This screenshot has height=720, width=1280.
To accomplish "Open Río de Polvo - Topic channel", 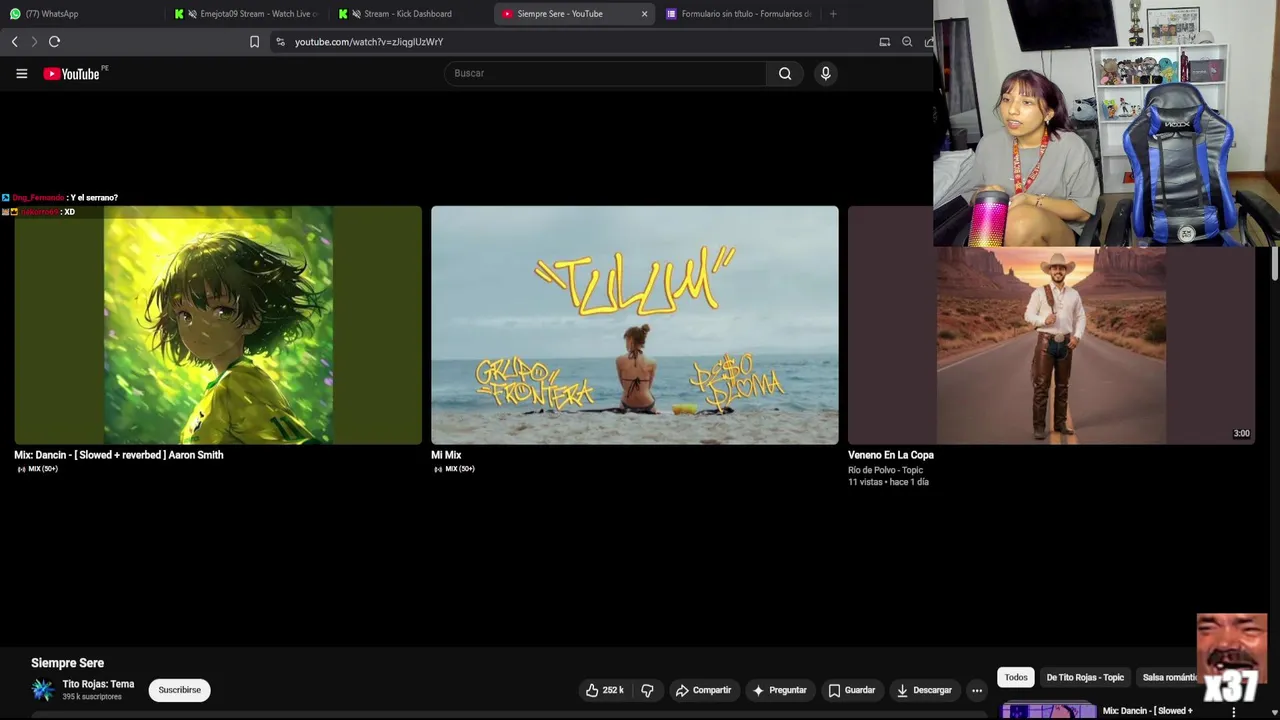I will 885,470.
